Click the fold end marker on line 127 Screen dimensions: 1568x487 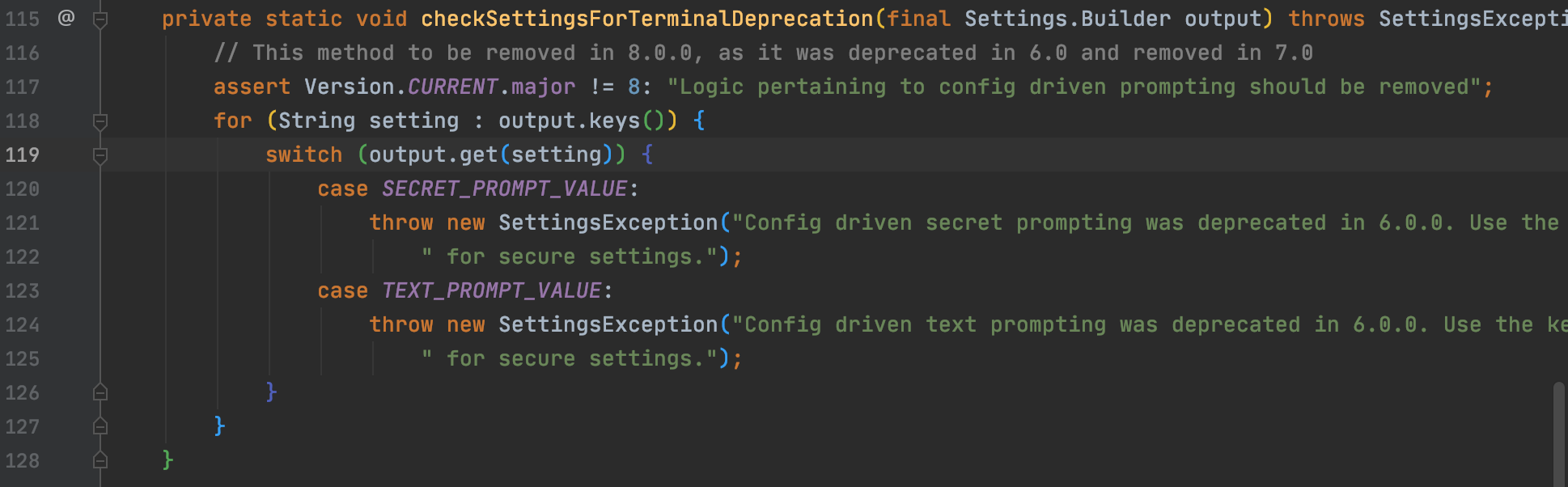(x=100, y=426)
